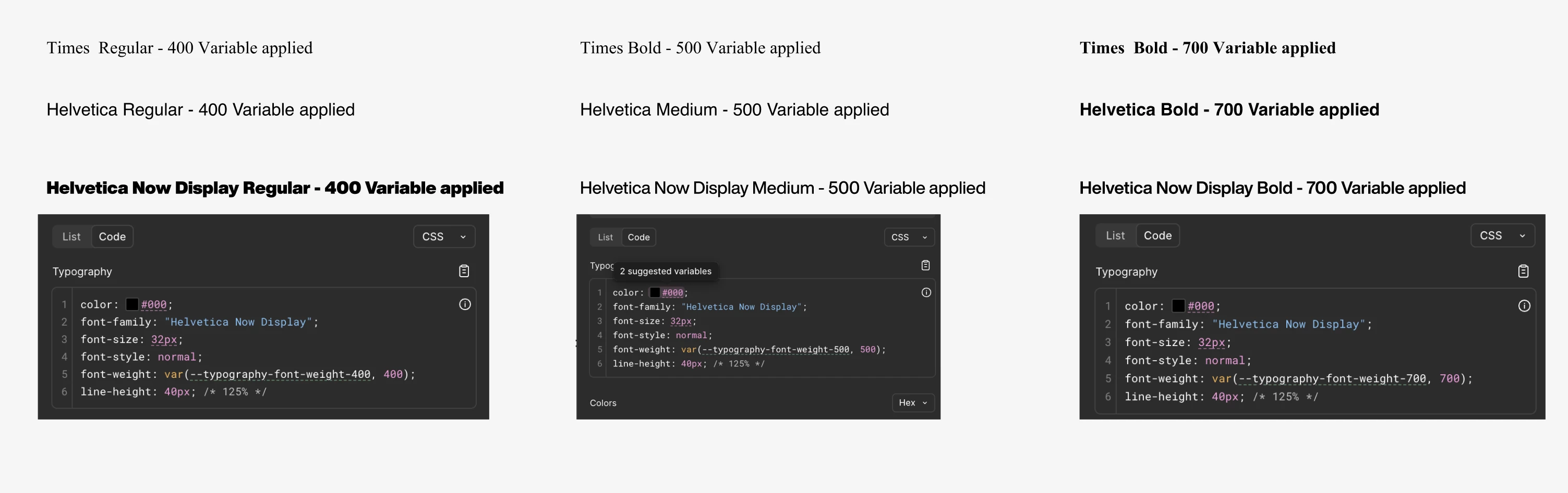The width and height of the screenshot is (1568, 493).
Task: Open CSS language dropdown in left panel
Action: tap(444, 237)
